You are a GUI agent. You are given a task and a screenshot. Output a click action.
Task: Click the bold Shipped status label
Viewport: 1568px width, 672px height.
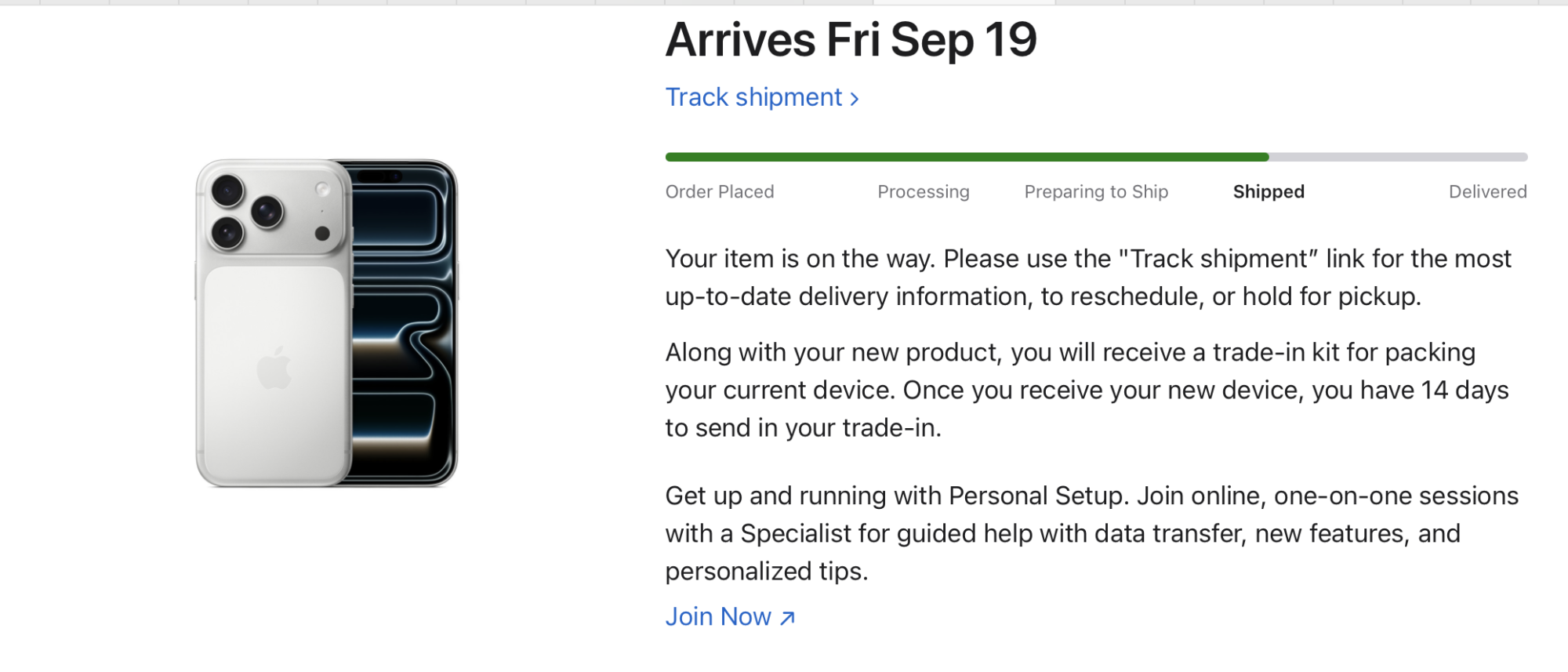(1268, 192)
